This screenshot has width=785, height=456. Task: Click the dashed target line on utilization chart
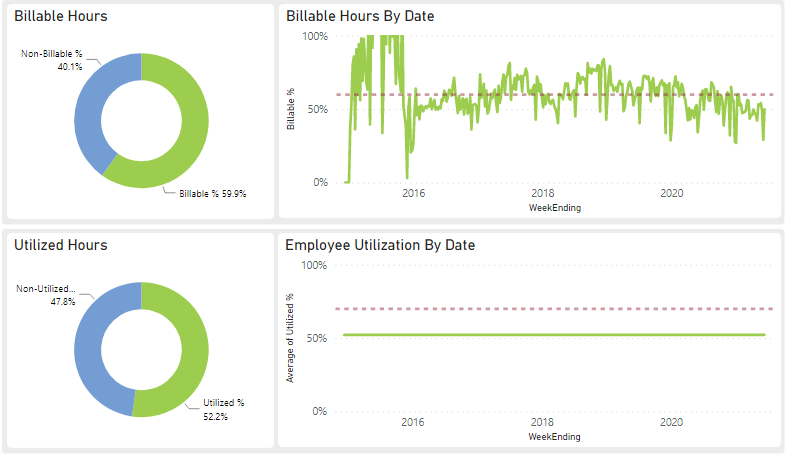coord(554,309)
